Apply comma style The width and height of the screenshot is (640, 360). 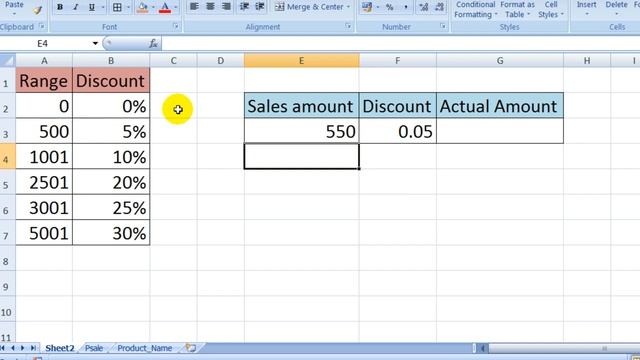click(405, 7)
